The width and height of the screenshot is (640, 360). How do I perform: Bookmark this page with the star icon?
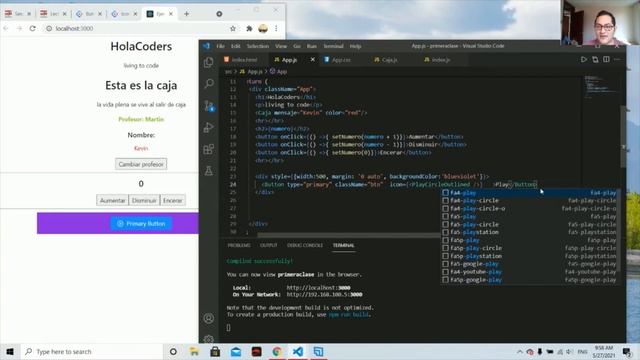[233, 28]
